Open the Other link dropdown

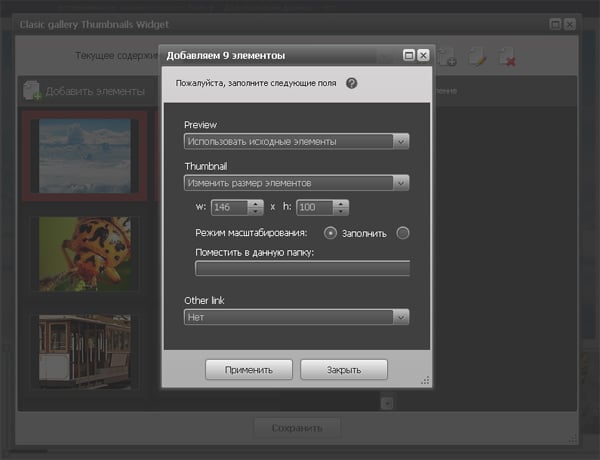click(401, 316)
